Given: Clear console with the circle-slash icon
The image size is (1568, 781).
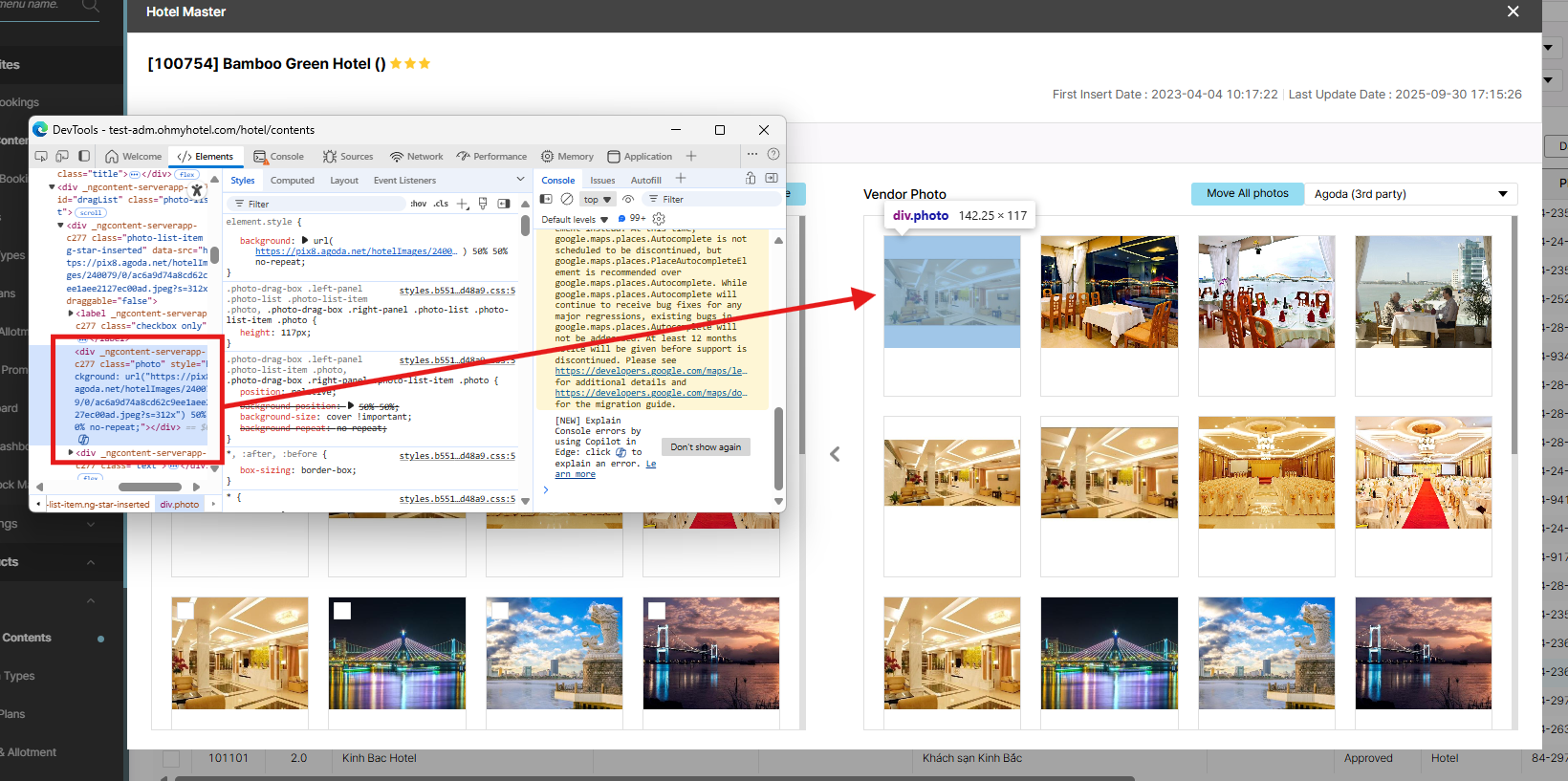Looking at the screenshot, I should point(567,200).
